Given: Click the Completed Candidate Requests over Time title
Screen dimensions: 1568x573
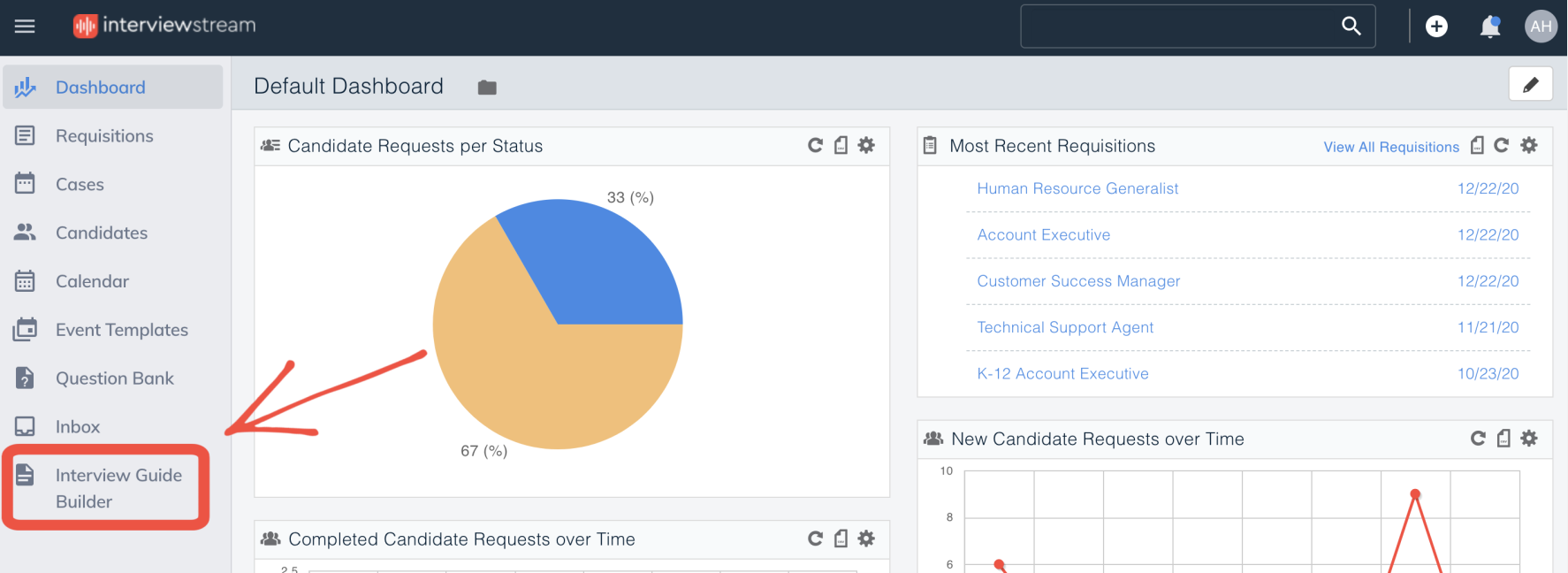Looking at the screenshot, I should (461, 539).
